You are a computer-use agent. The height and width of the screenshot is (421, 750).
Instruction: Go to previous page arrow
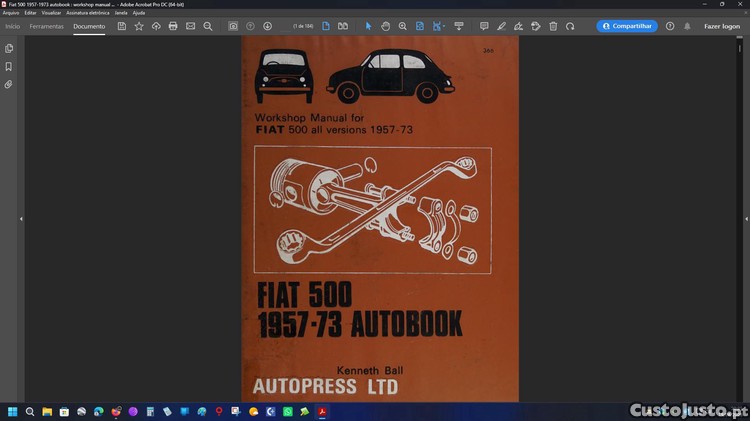coord(250,26)
